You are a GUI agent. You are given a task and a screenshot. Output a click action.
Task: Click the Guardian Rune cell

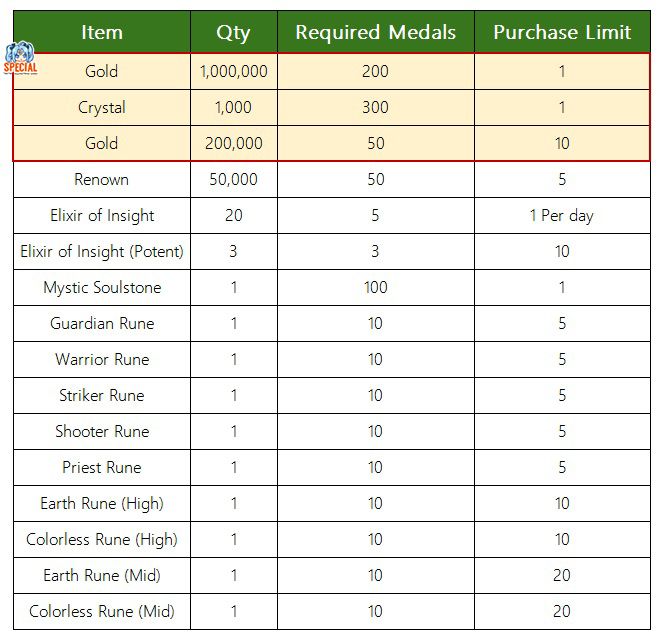click(x=102, y=323)
